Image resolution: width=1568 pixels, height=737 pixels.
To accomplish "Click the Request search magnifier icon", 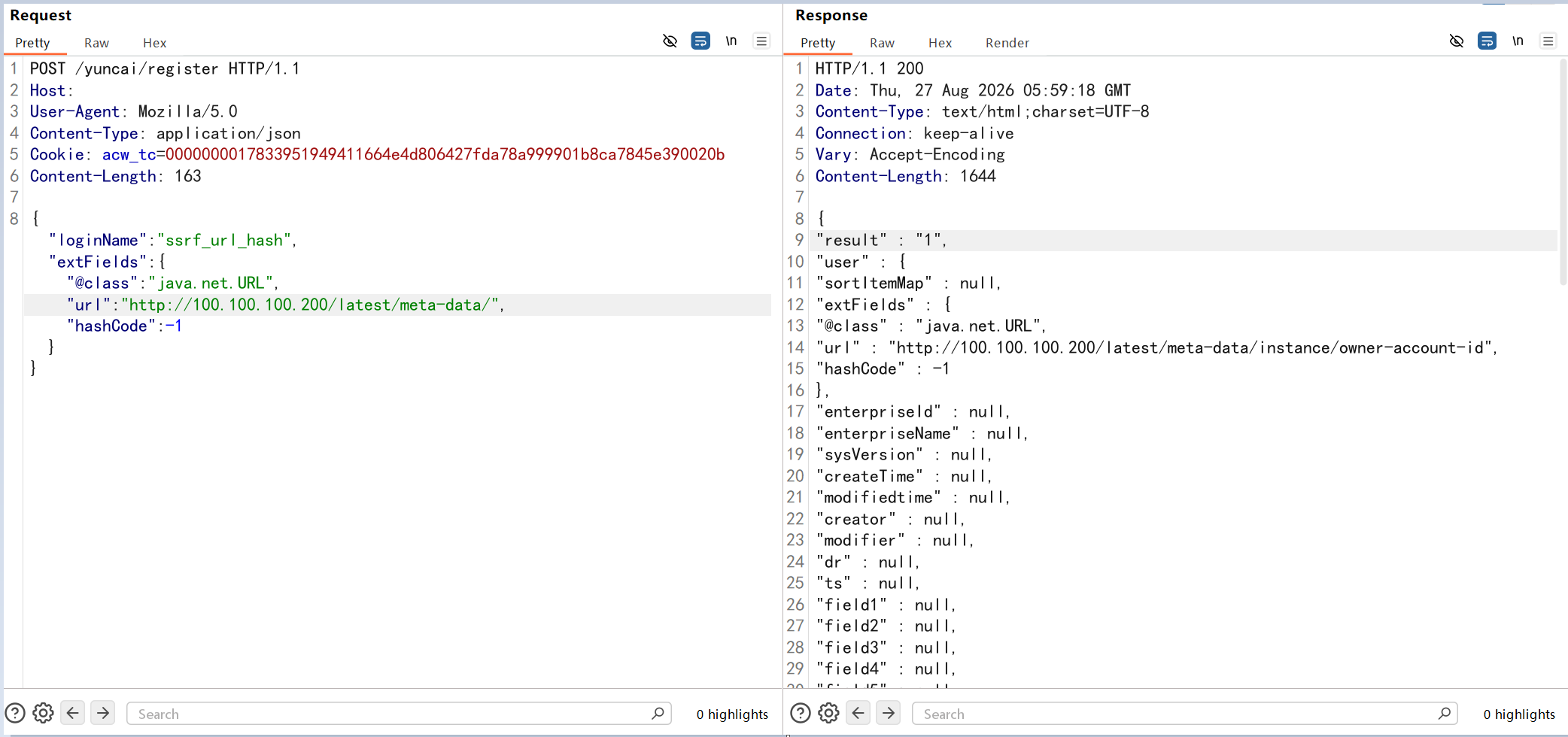I will (658, 713).
